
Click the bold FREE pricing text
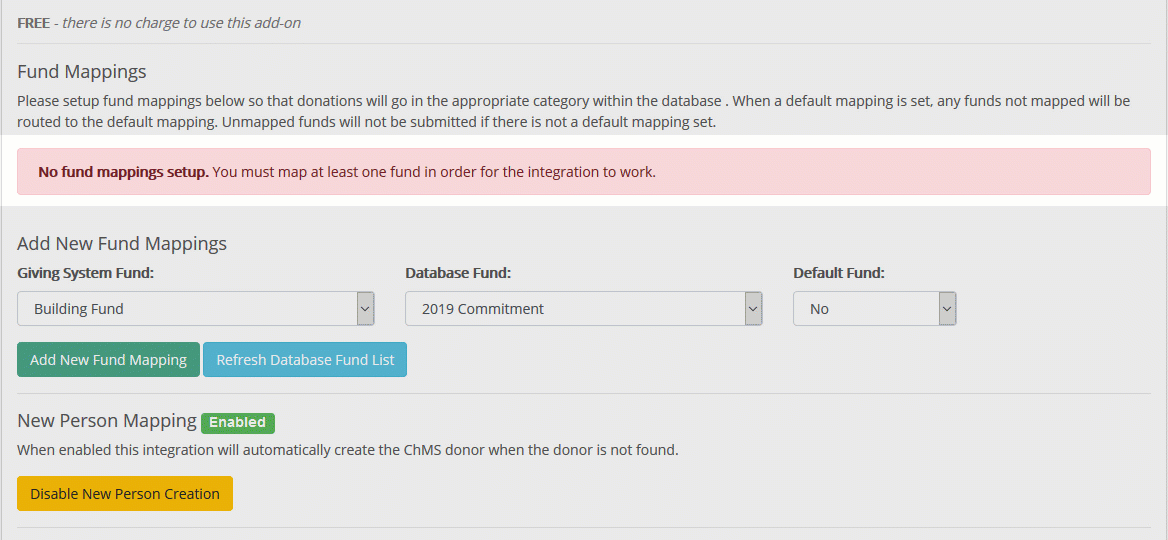(x=33, y=23)
